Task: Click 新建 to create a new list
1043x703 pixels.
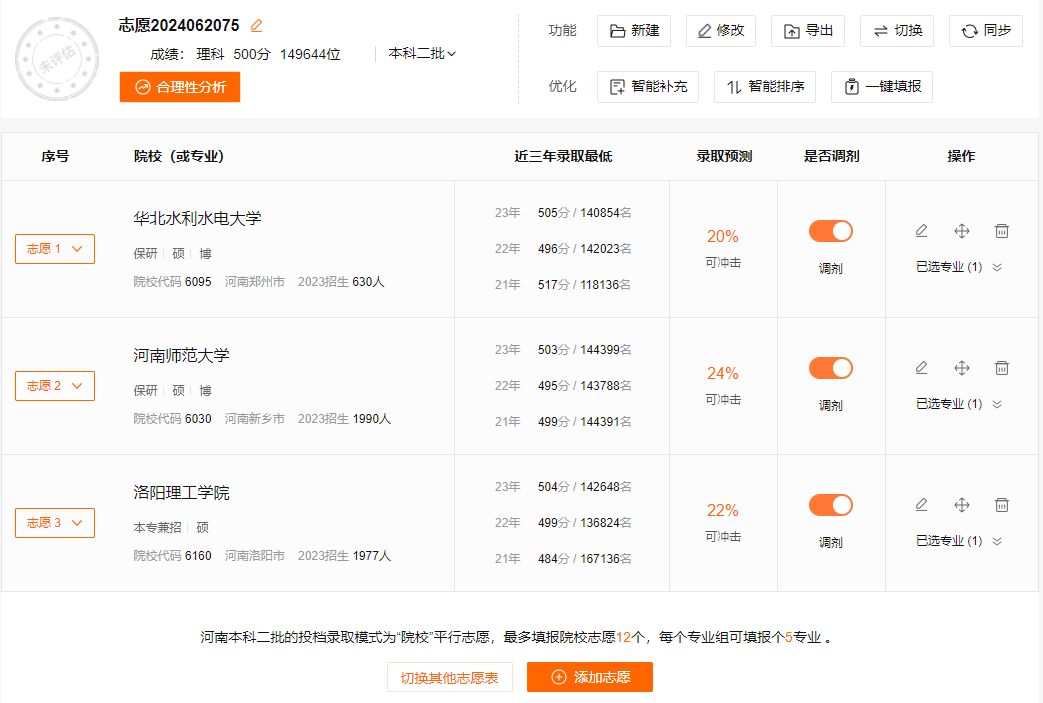Action: point(634,31)
